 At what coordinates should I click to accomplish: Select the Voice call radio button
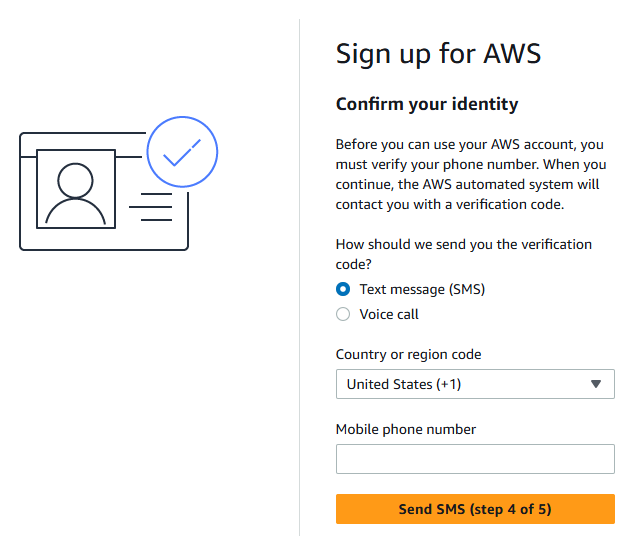(343, 314)
